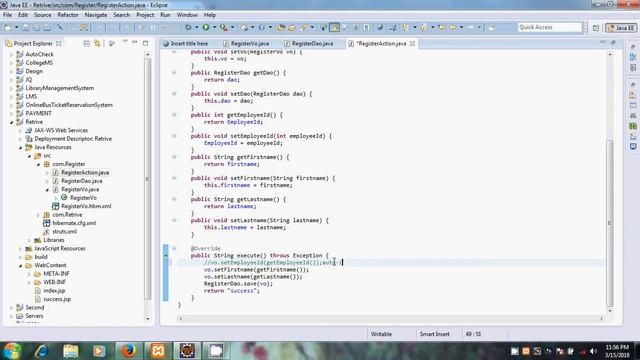Open the Run configurations dropdown arrow
Viewport: 640px width, 360px height.
(x=214, y=27)
